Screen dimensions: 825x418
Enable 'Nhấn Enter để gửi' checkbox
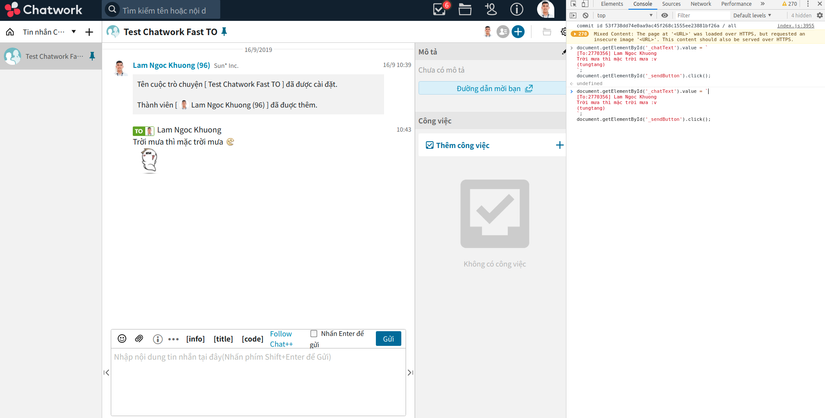click(314, 333)
